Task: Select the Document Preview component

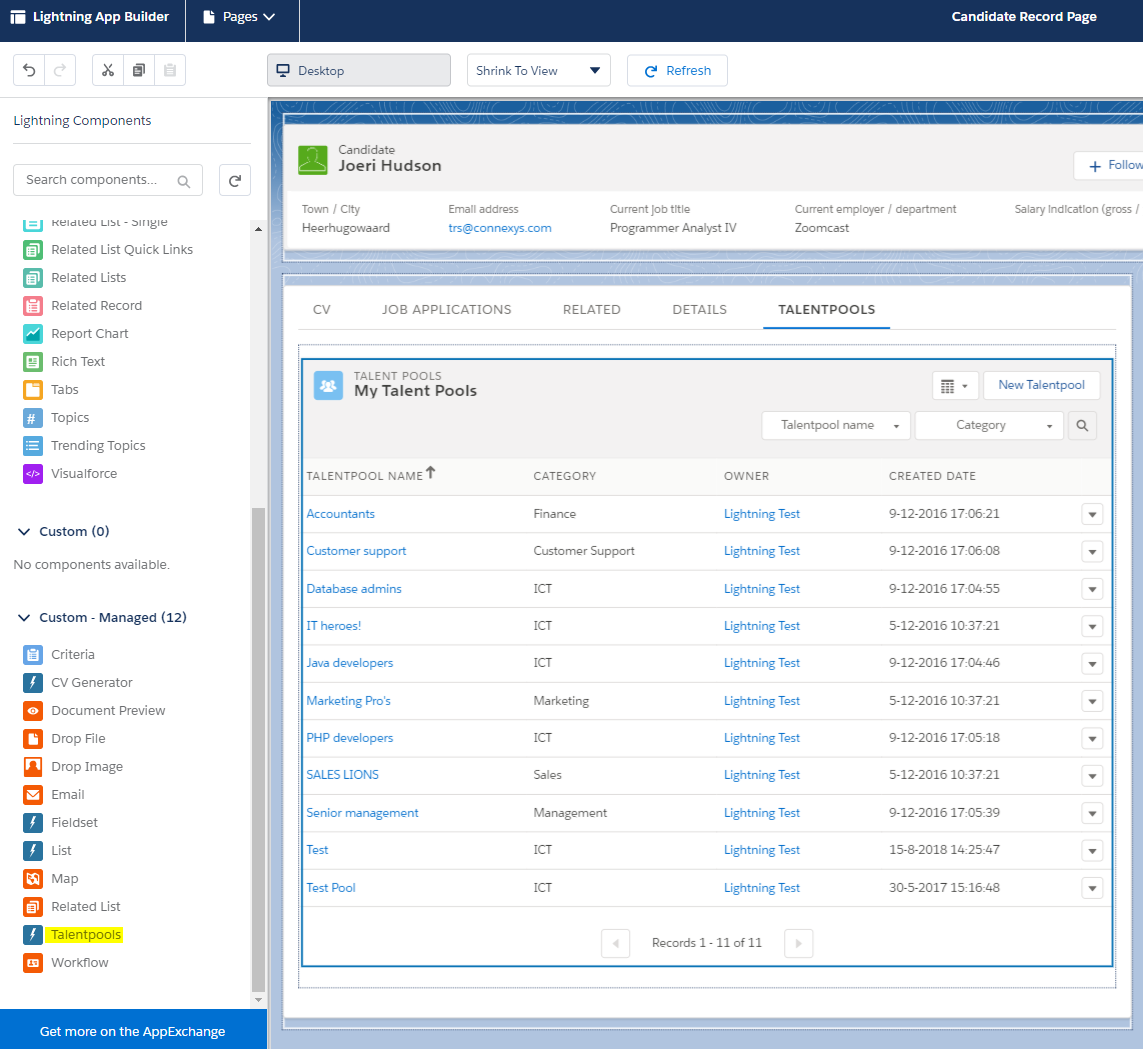Action: [x=94, y=711]
